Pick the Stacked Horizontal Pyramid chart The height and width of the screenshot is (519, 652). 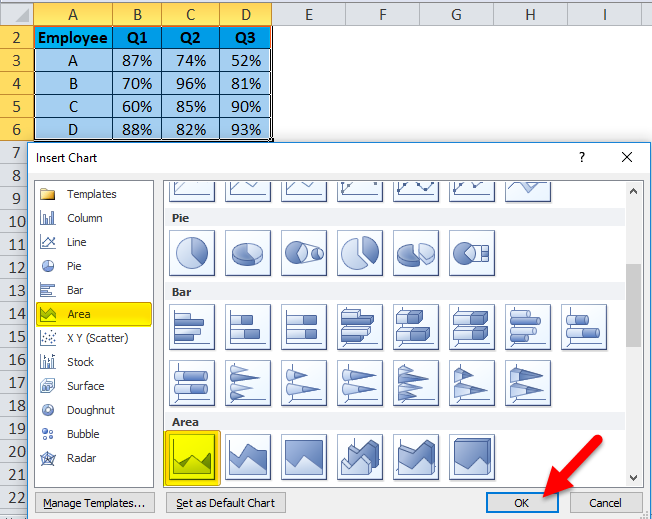pos(472,383)
